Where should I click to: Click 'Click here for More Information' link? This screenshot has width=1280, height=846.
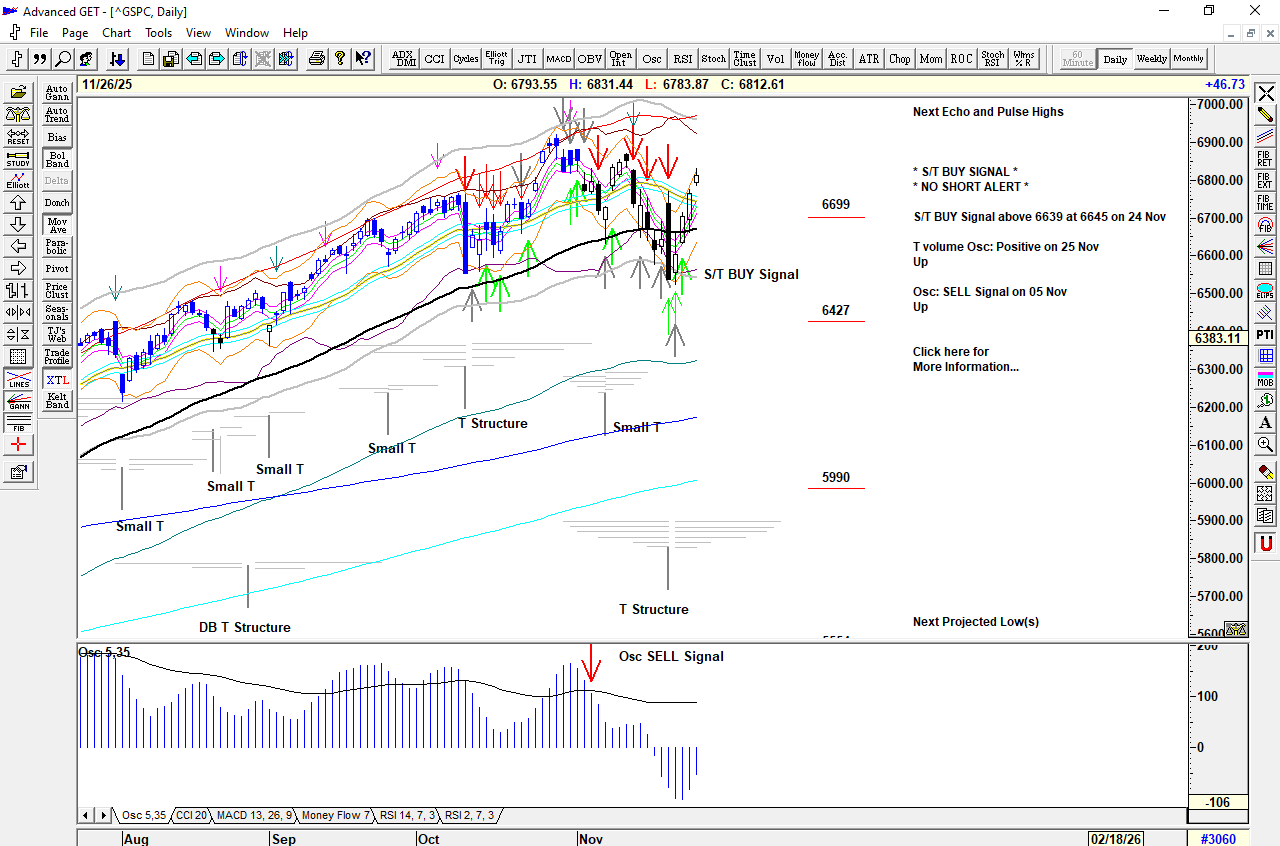965,359
